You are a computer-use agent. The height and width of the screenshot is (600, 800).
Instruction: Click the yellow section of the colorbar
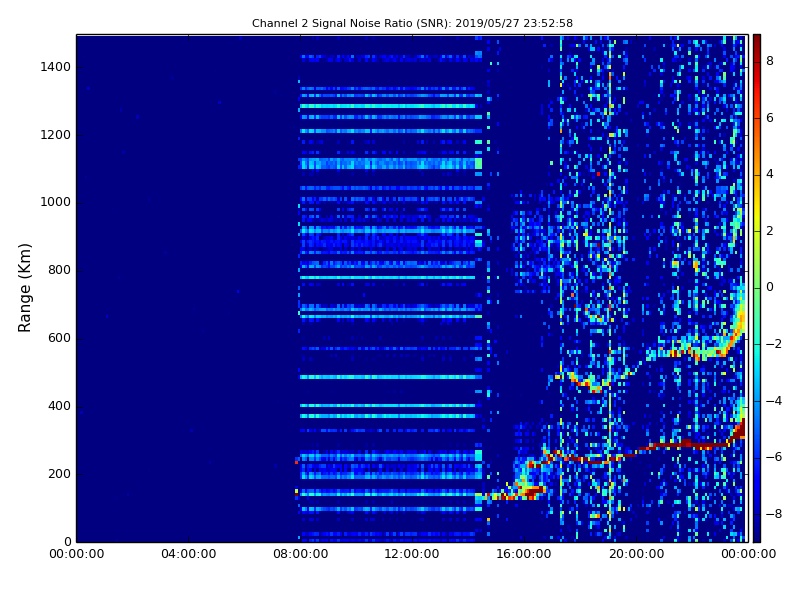click(757, 214)
